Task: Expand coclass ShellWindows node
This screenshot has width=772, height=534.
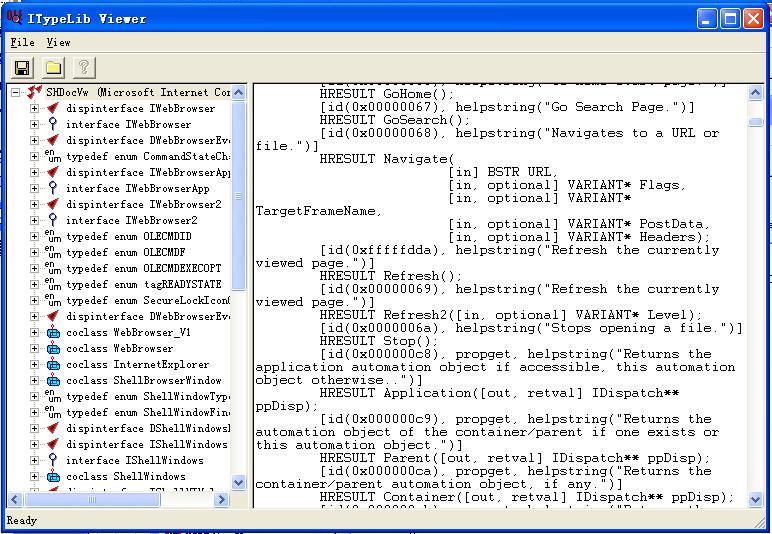Action: (x=34, y=476)
